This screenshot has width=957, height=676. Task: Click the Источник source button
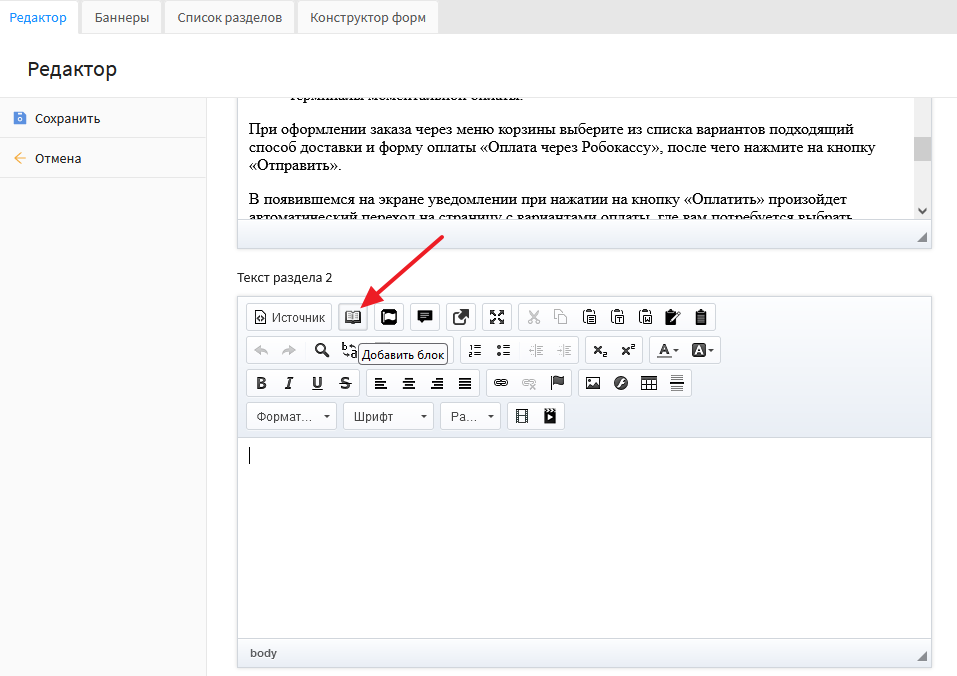tap(289, 317)
